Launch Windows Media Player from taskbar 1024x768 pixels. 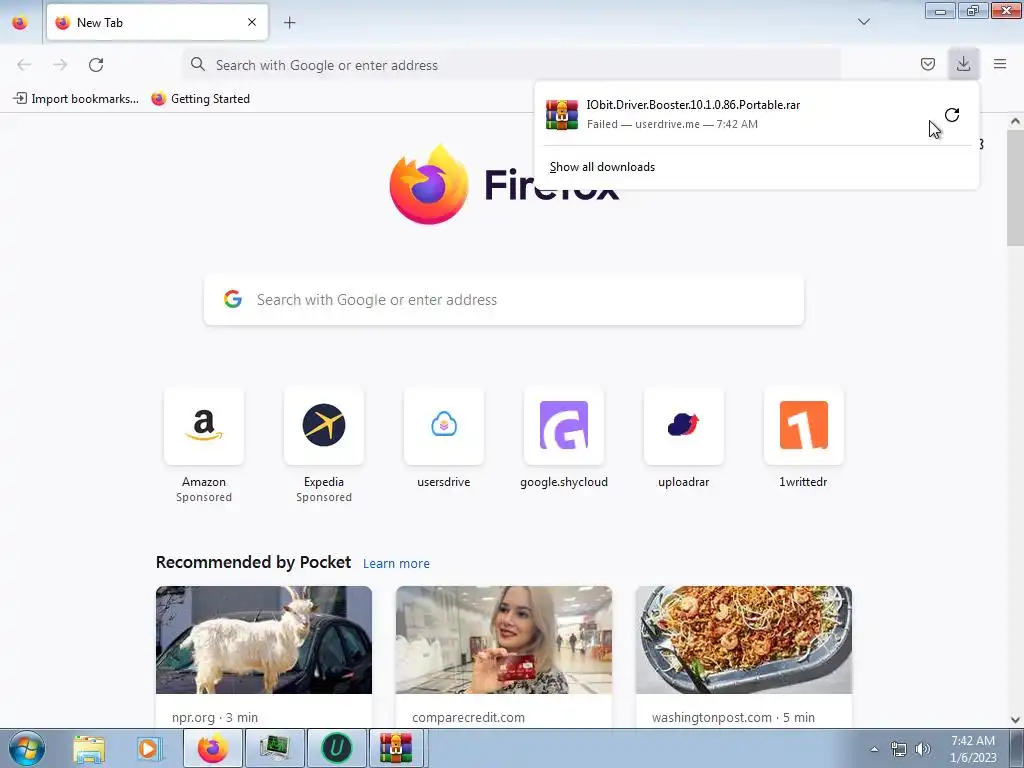pyautogui.click(x=149, y=748)
